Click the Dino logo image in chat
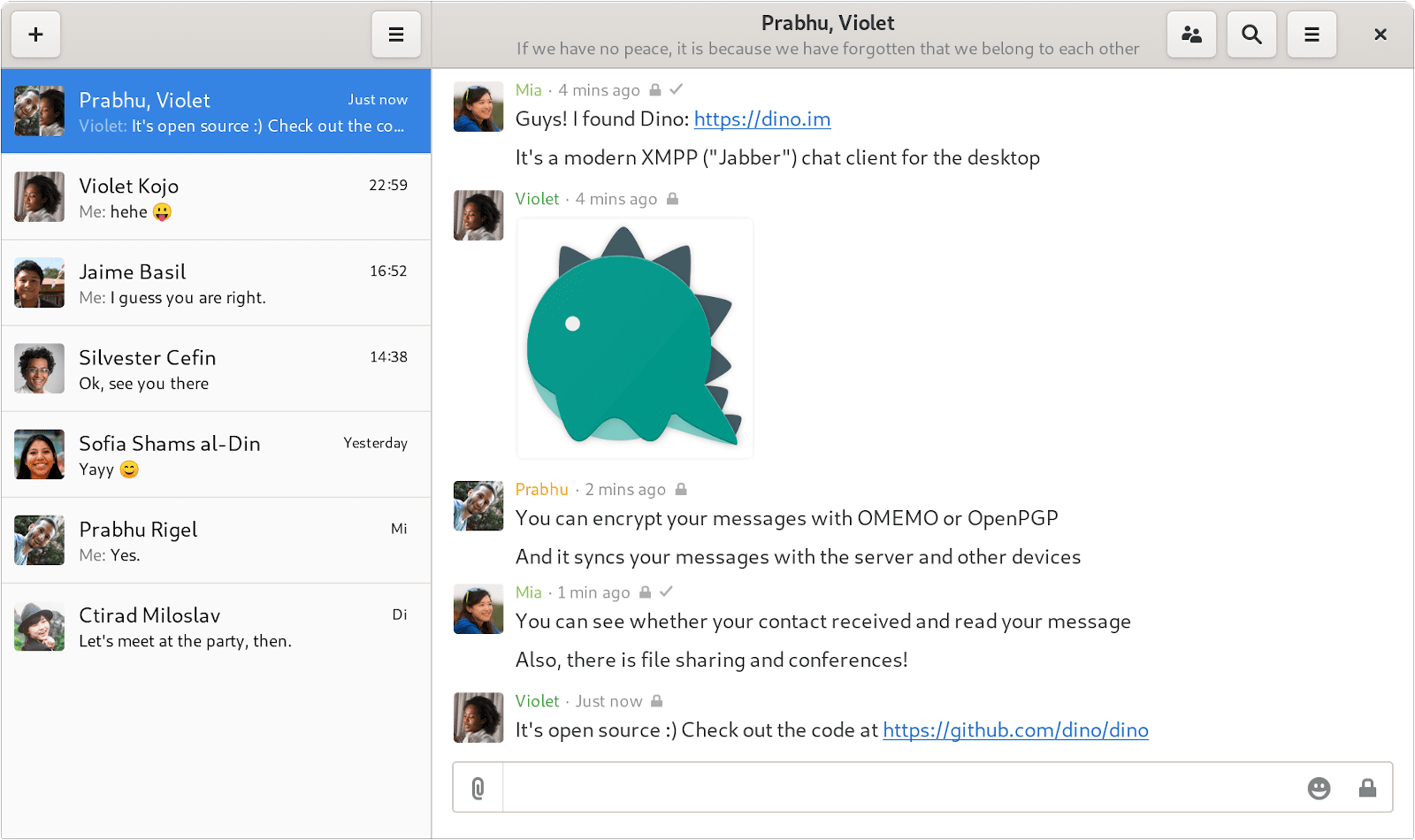 tap(634, 338)
